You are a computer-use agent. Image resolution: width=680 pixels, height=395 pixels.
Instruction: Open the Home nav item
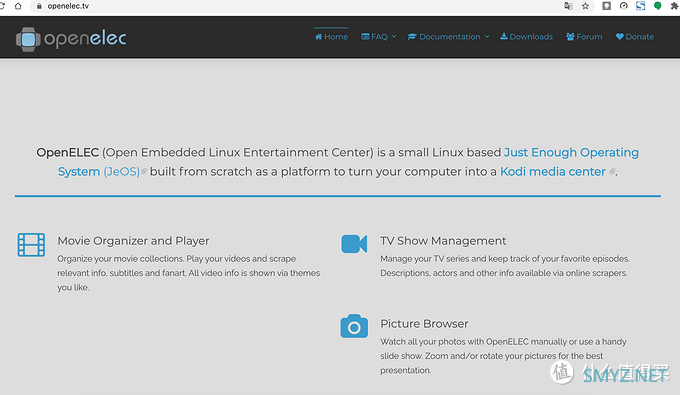331,37
